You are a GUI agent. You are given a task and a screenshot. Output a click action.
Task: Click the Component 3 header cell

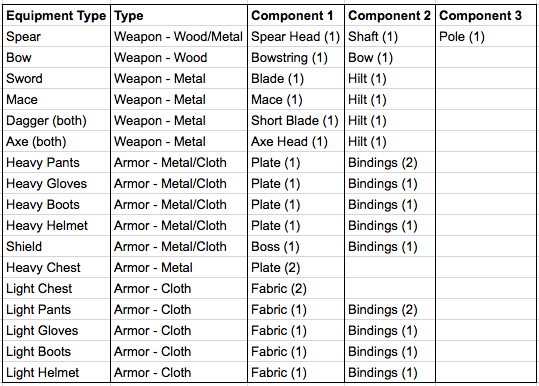[485, 16]
